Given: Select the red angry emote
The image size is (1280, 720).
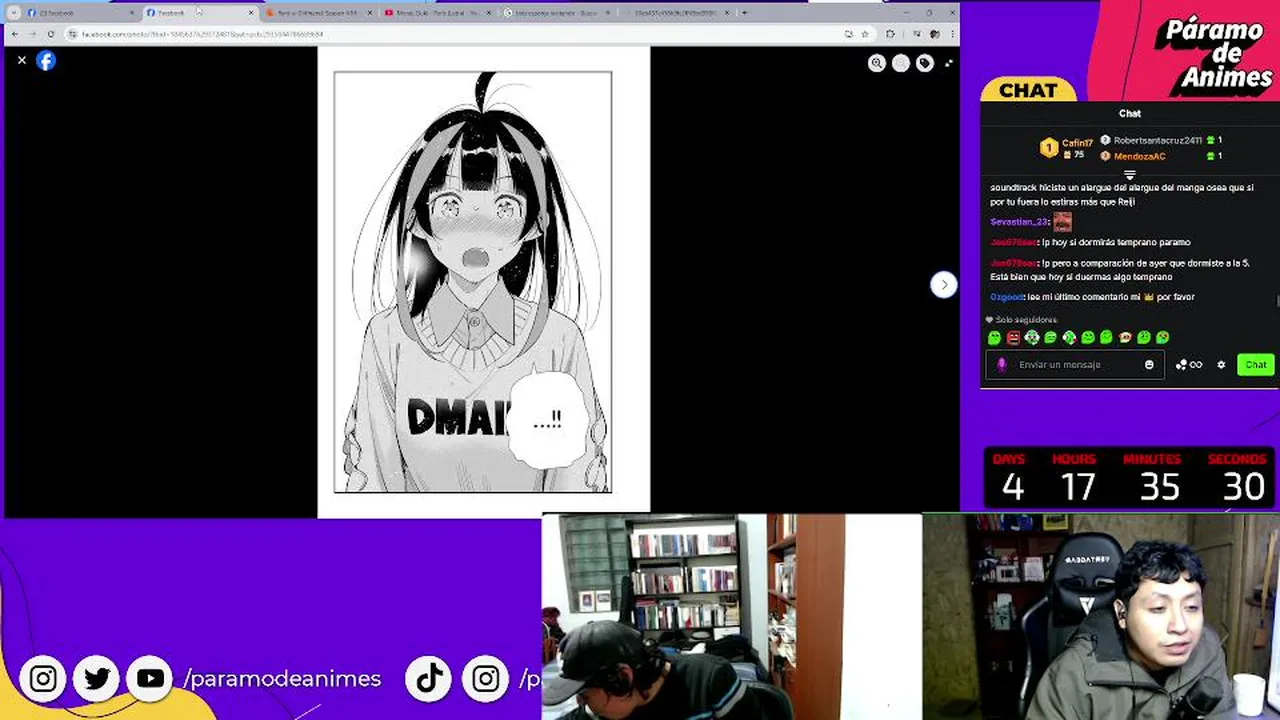Looking at the screenshot, I should [x=1013, y=338].
